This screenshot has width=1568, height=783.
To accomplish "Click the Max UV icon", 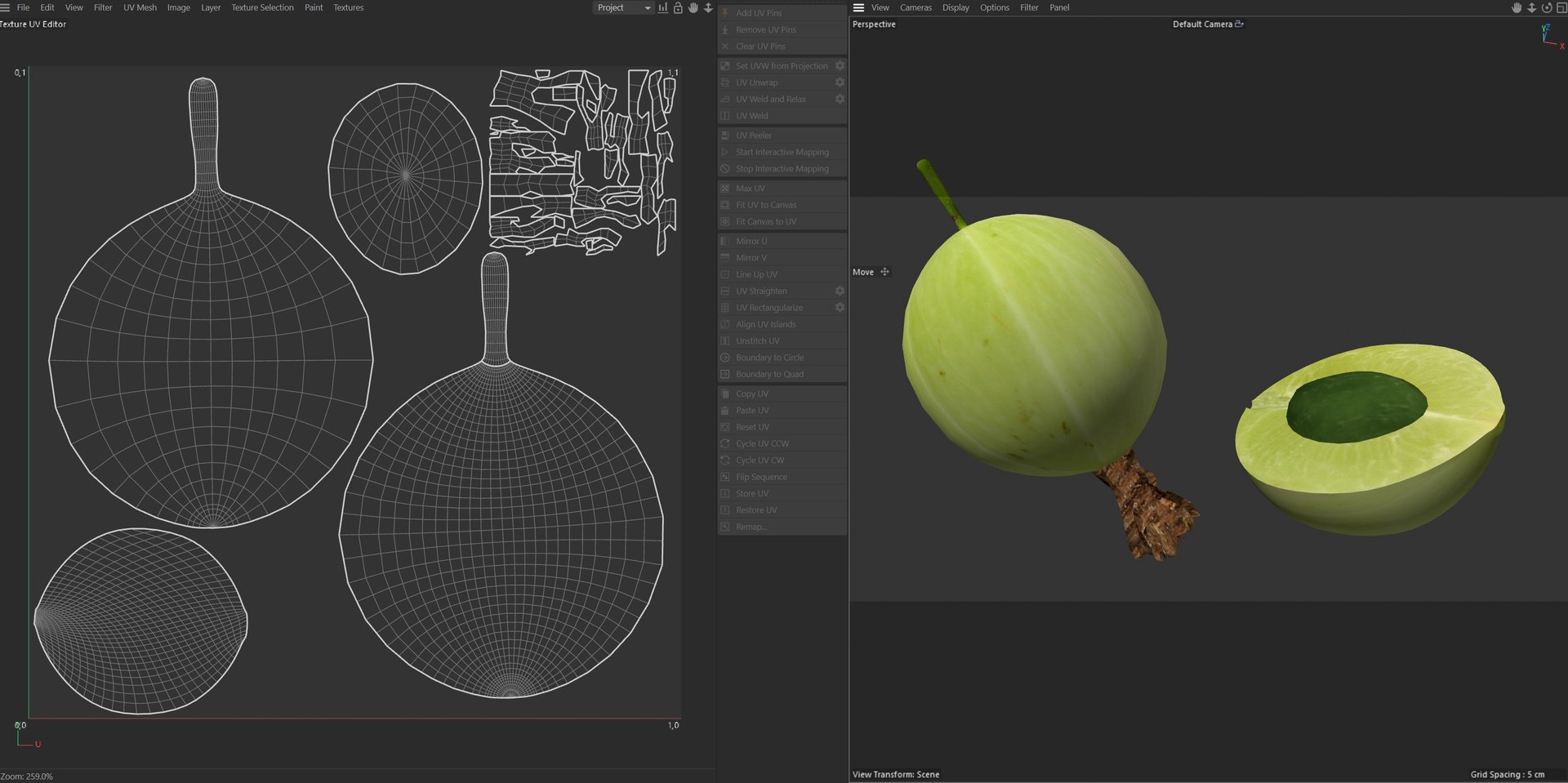I will coord(725,189).
